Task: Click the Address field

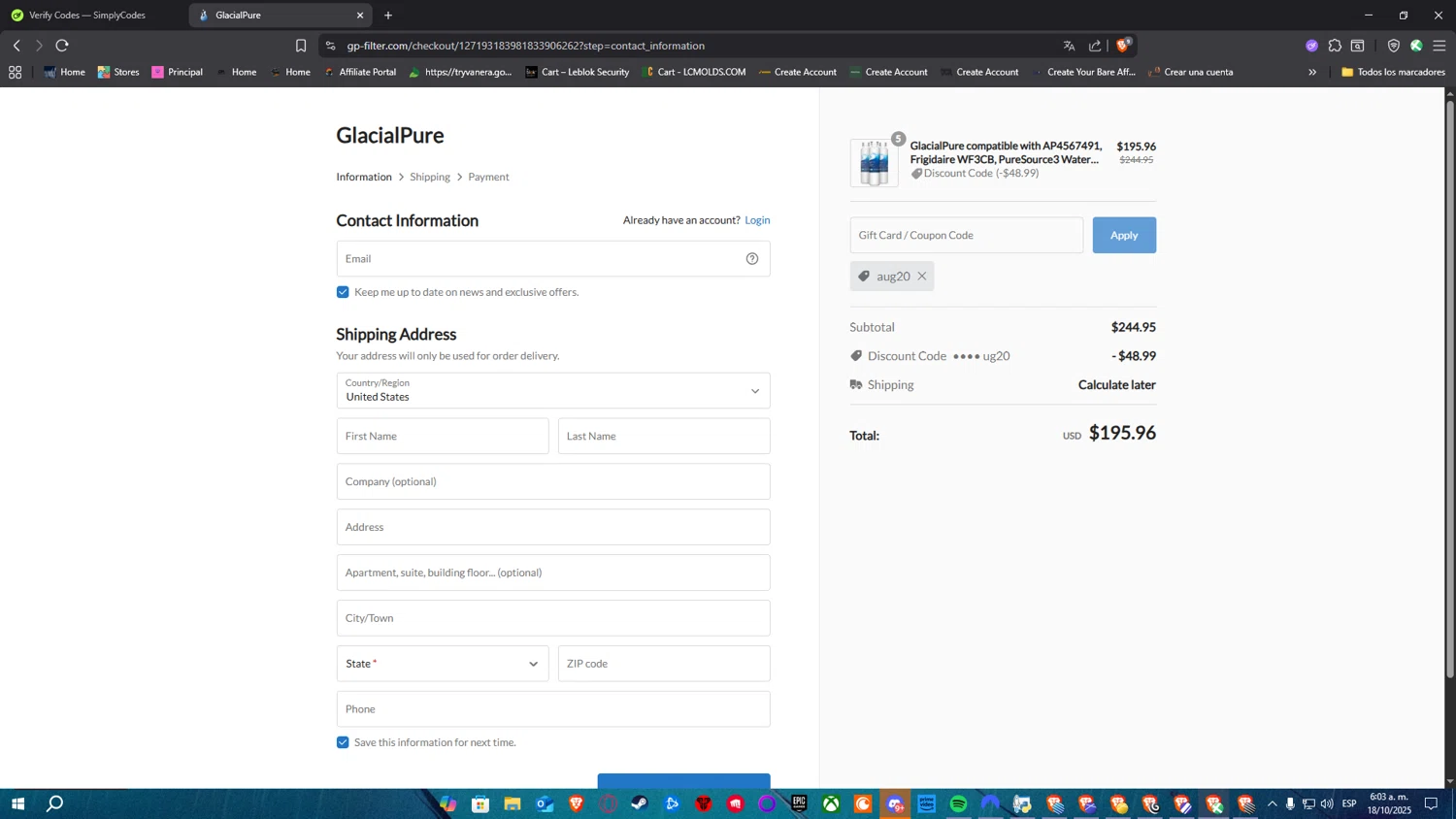Action: pos(553,527)
